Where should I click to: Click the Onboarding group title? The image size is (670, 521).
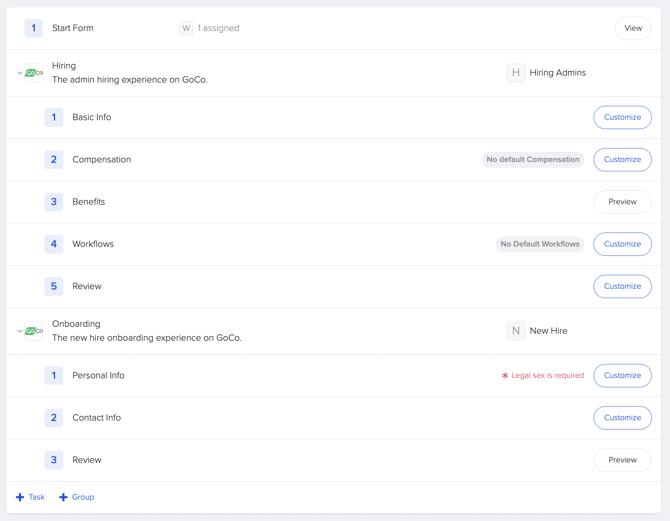click(76, 324)
